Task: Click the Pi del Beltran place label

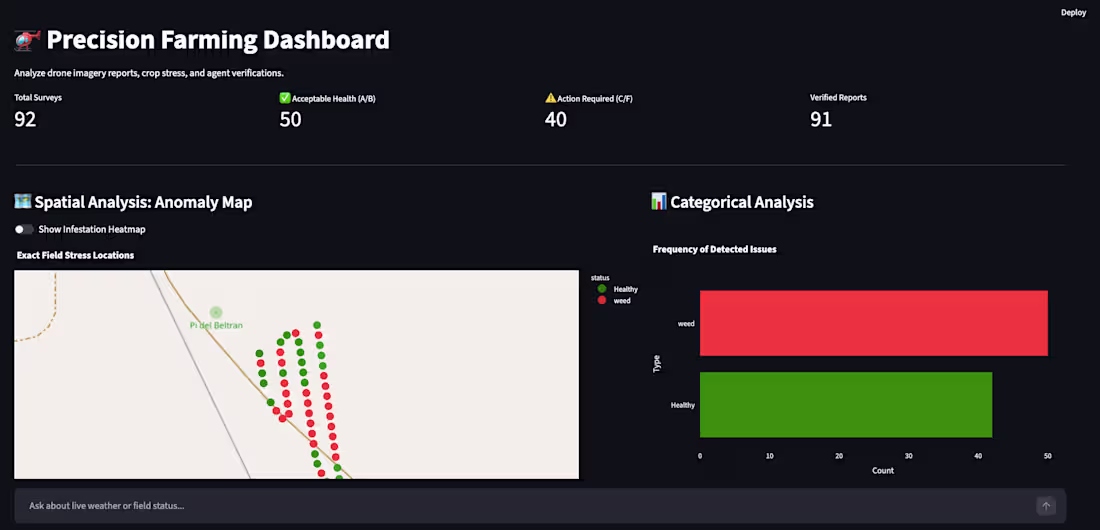Action: pyautogui.click(x=216, y=325)
